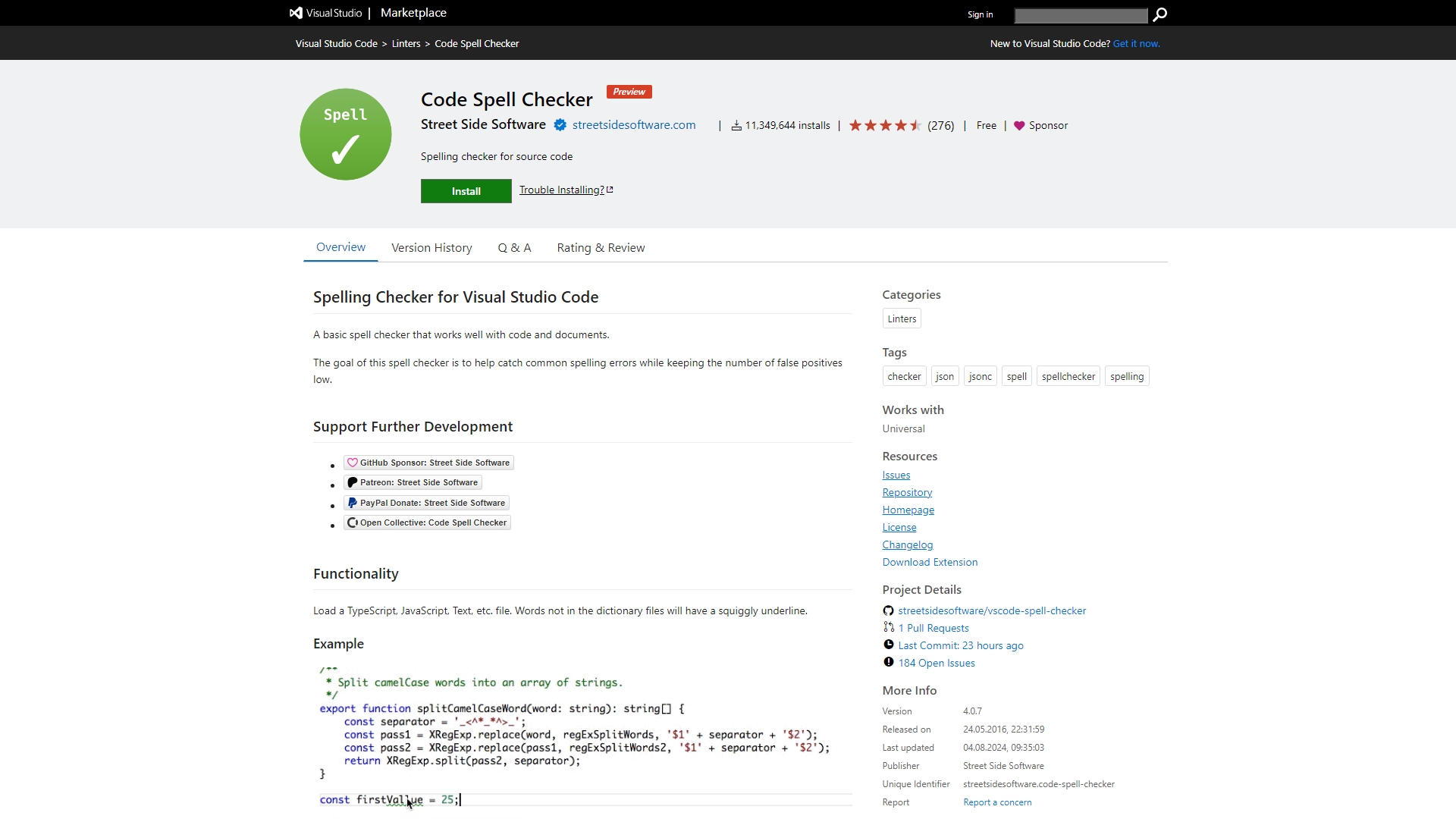
Task: Click the installs download icon
Action: coord(736,126)
